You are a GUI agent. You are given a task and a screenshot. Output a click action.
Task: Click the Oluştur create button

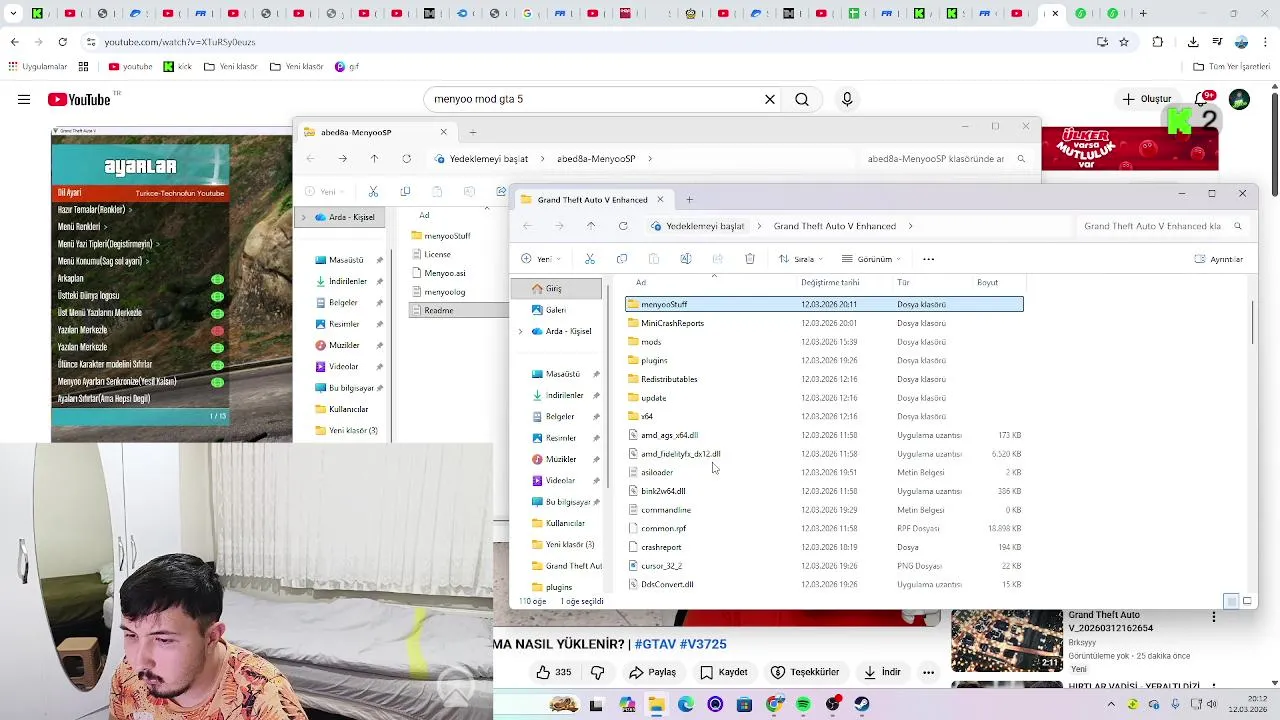coord(1147,99)
